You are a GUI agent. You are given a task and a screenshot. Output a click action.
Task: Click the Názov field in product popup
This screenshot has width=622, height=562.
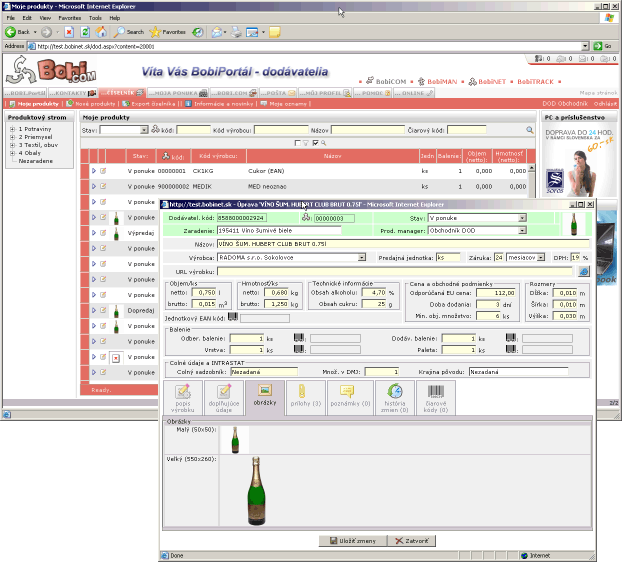pyautogui.click(x=403, y=244)
